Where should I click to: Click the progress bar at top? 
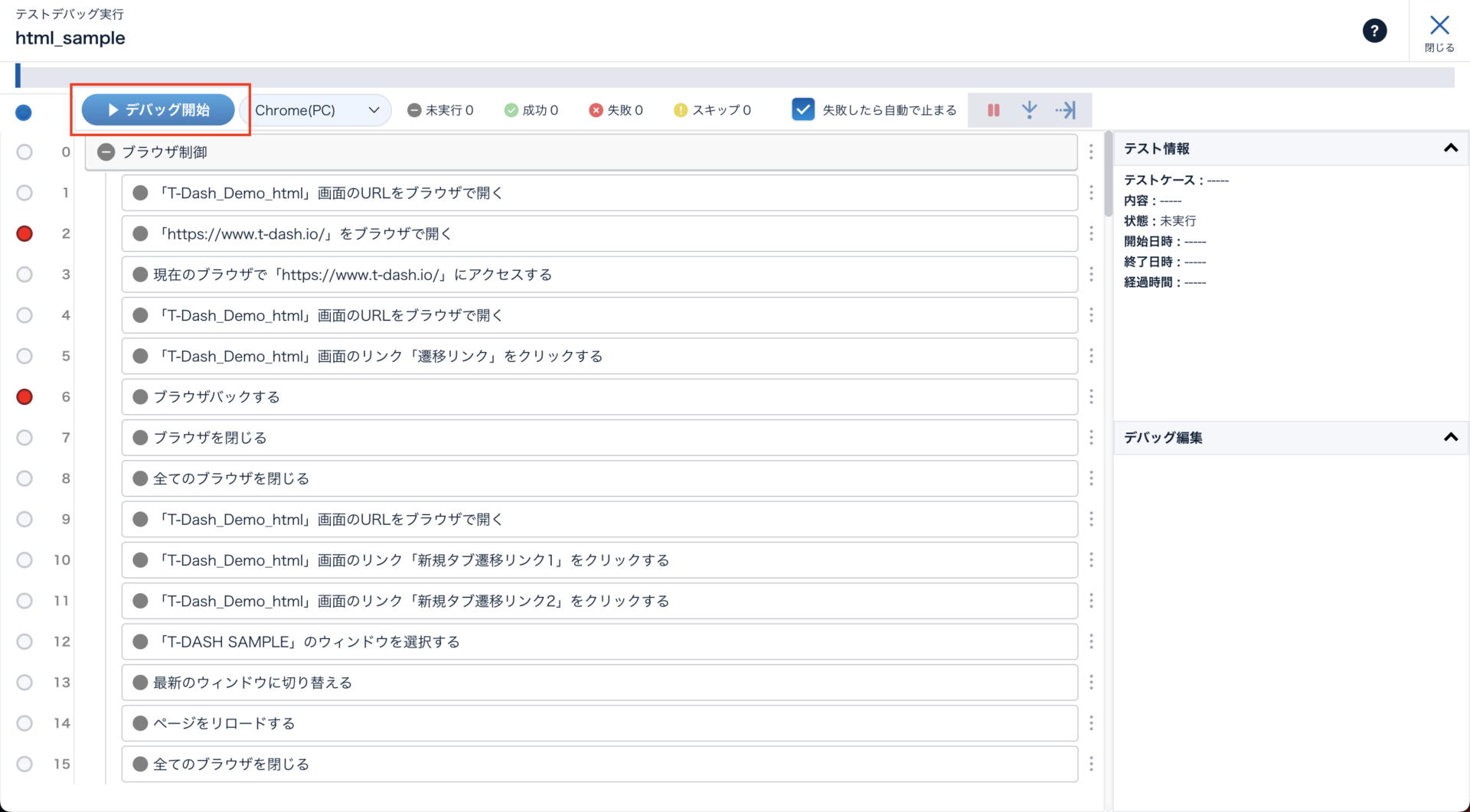[x=735, y=77]
